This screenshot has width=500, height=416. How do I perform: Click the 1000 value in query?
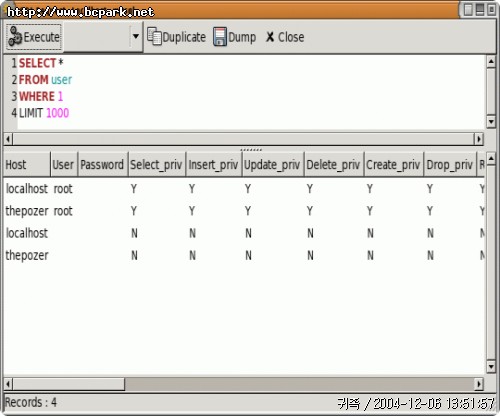click(x=57, y=113)
